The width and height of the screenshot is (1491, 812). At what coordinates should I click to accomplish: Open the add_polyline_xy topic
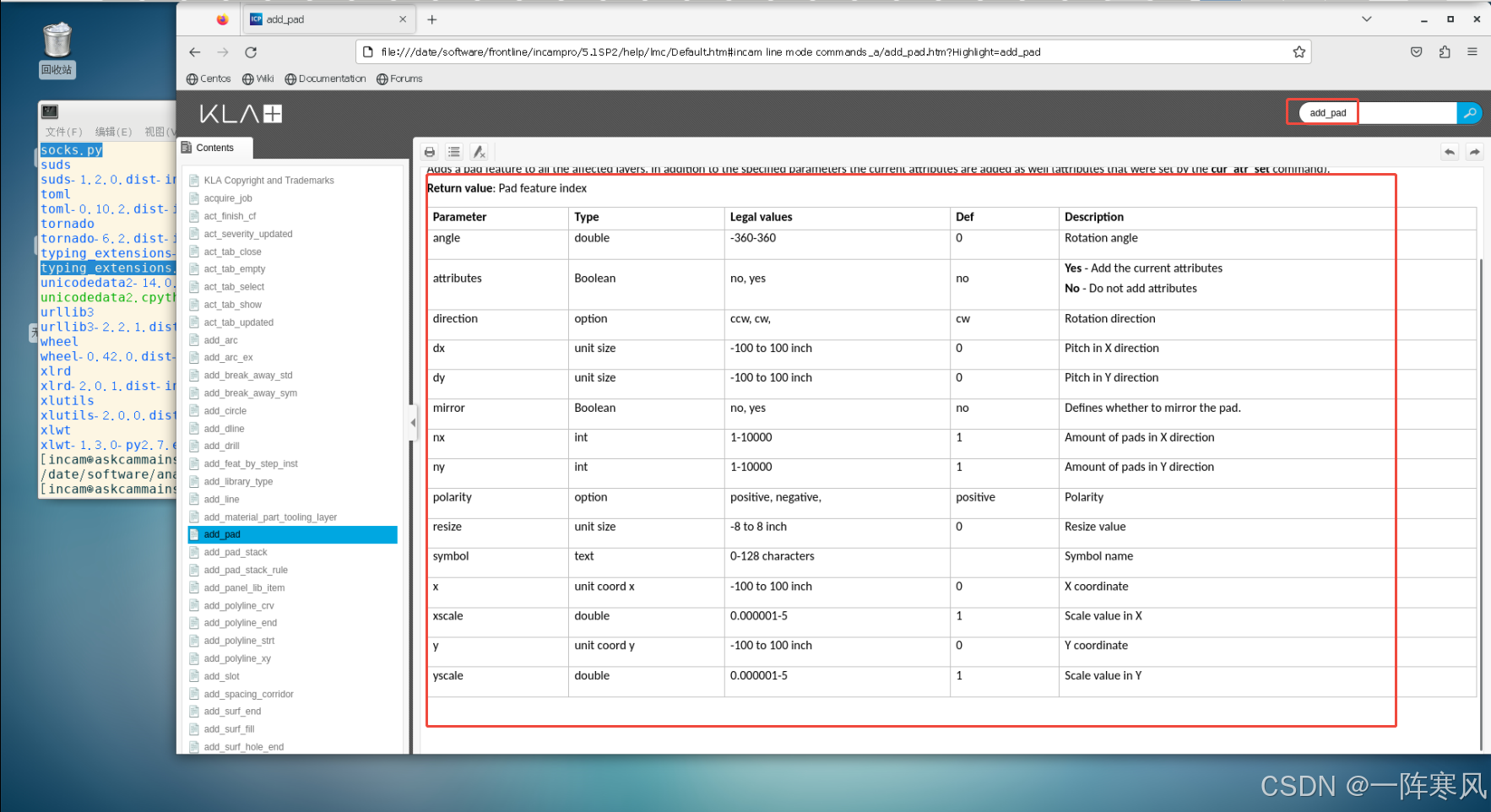click(237, 658)
